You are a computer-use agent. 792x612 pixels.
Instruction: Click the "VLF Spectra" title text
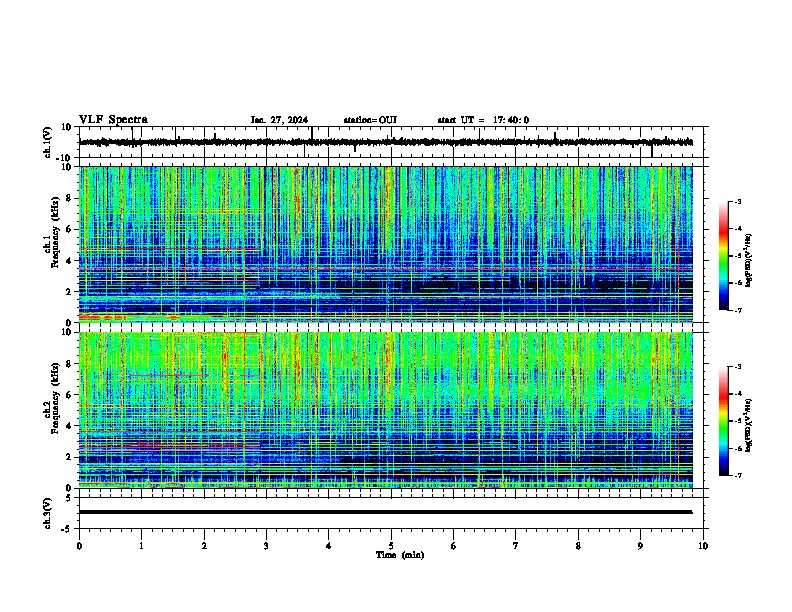point(113,120)
